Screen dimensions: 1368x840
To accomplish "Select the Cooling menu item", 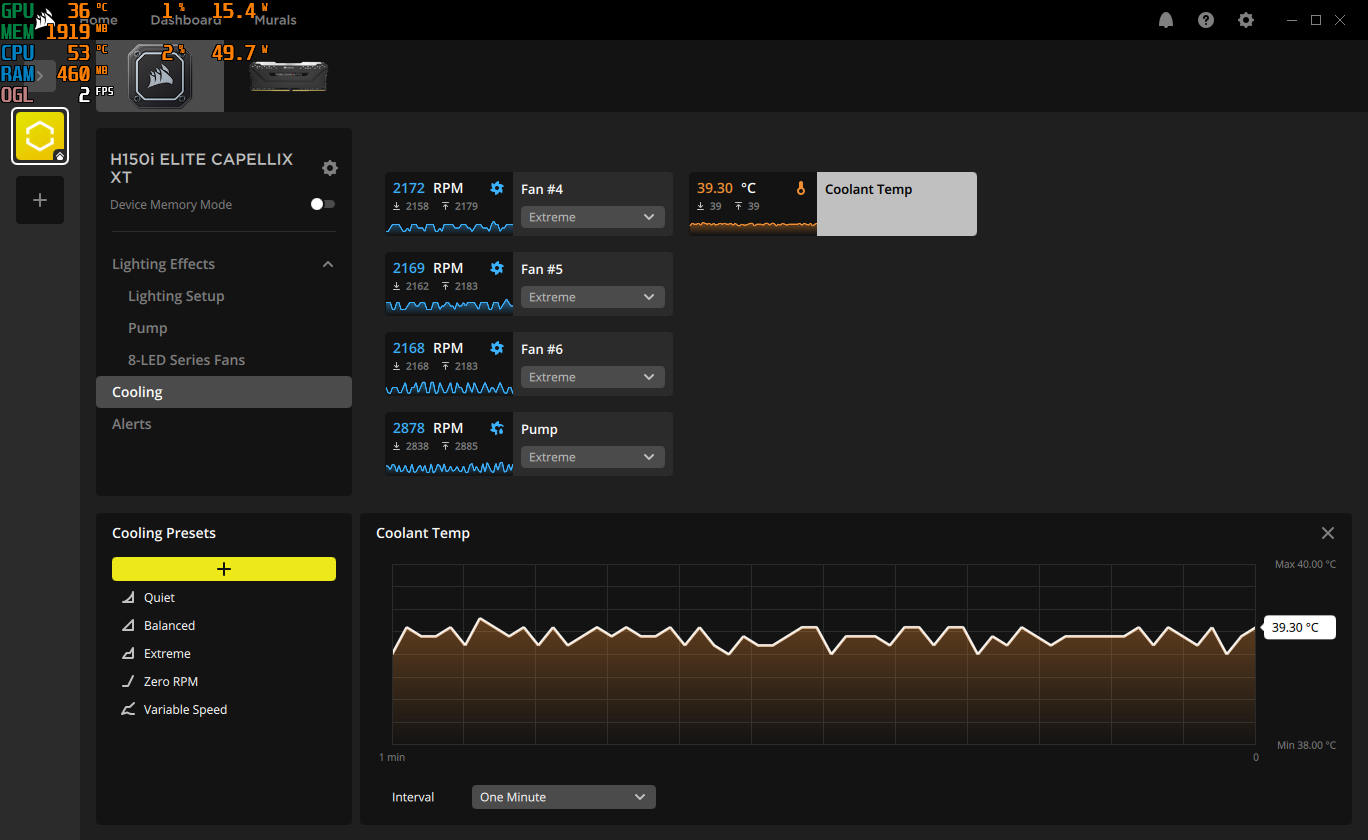I will [x=224, y=392].
